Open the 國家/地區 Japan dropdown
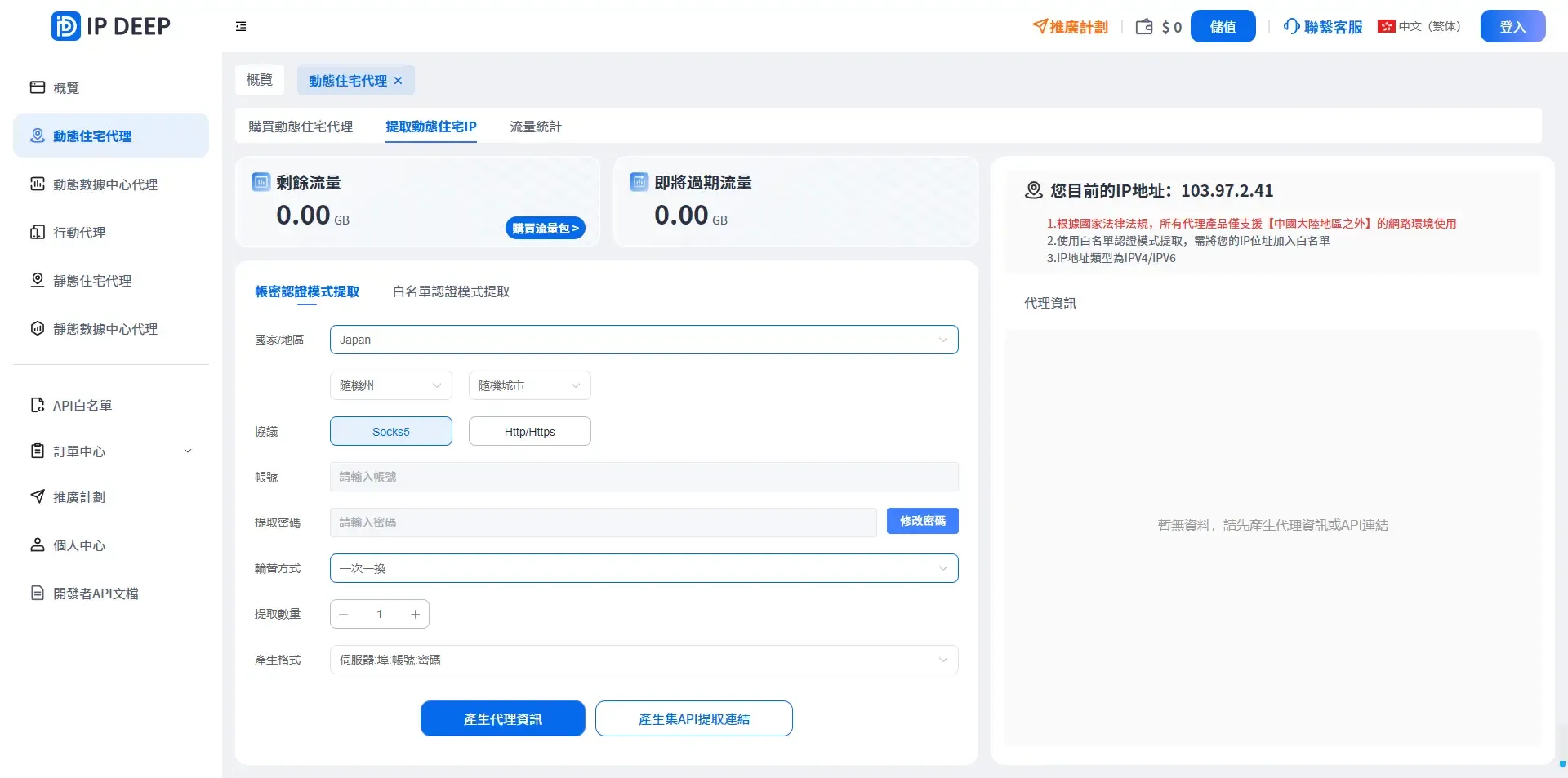This screenshot has width=1568, height=778. click(644, 340)
